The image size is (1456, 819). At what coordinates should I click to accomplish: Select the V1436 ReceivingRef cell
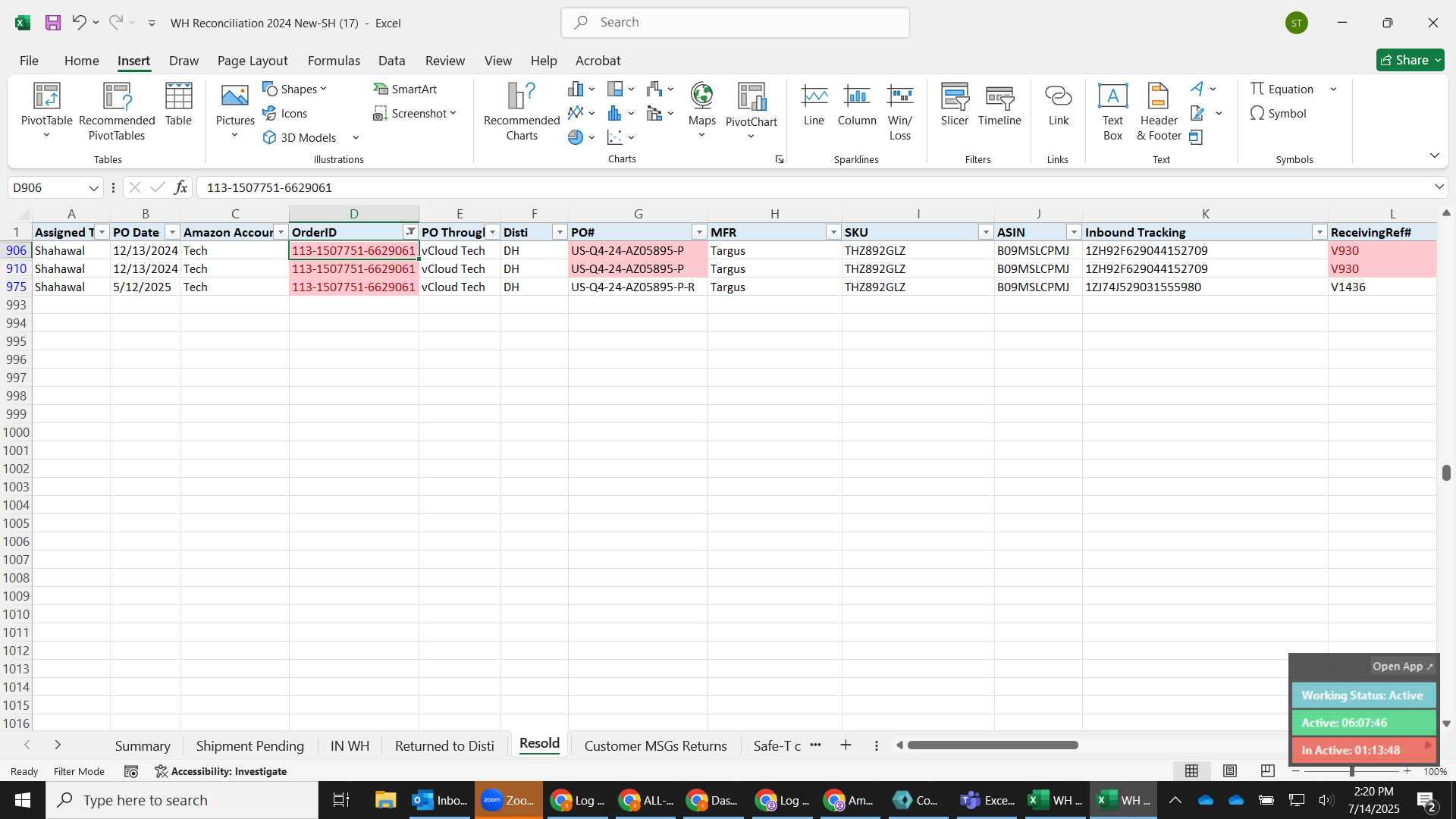1382,287
